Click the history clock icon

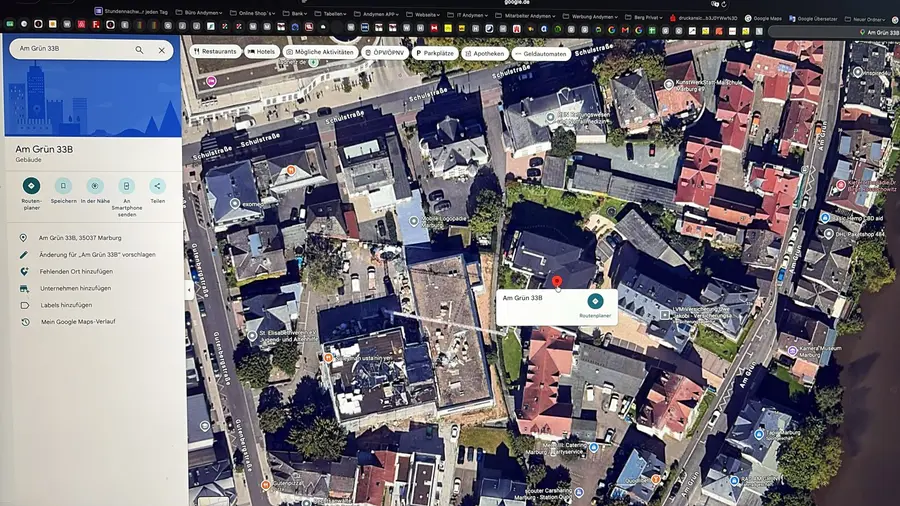[x=25, y=322]
